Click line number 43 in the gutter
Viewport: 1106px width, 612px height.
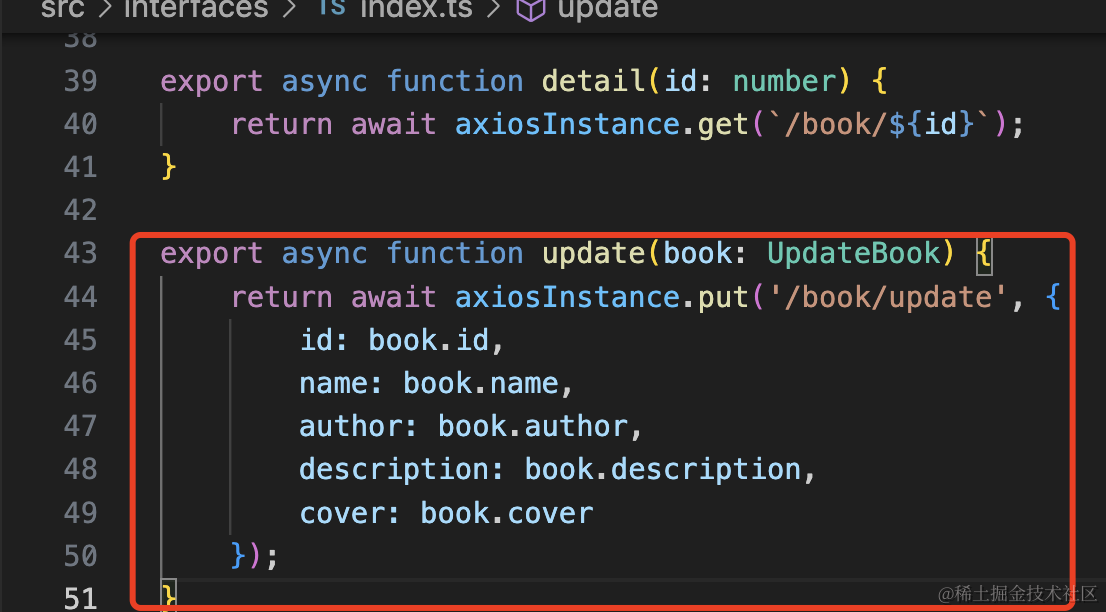pyautogui.click(x=80, y=254)
